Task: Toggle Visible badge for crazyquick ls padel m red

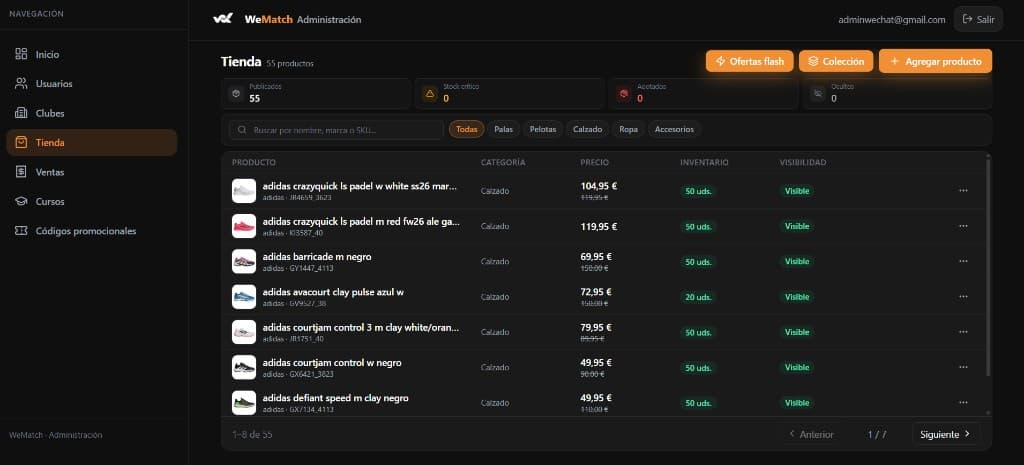Action: click(797, 226)
